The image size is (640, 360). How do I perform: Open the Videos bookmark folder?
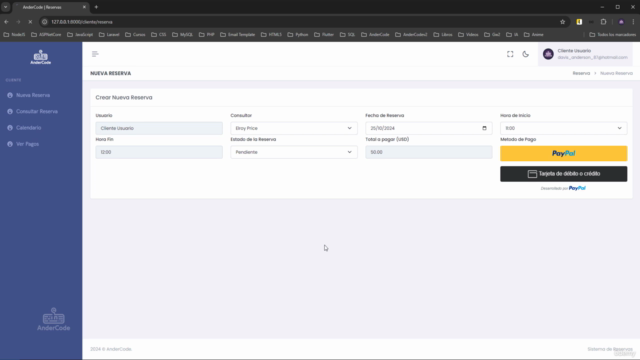coord(468,35)
